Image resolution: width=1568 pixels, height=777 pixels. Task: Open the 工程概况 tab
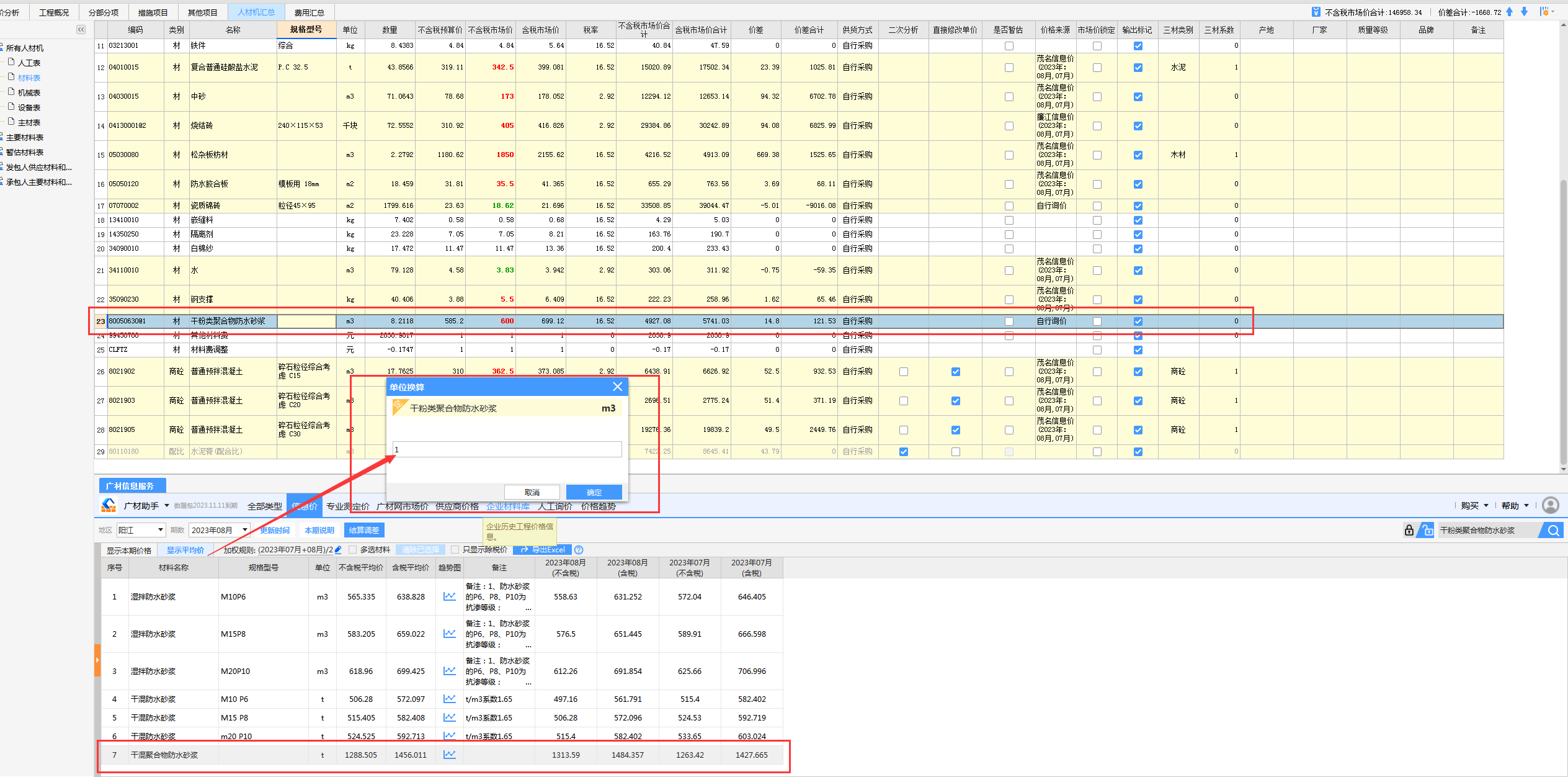tap(54, 12)
